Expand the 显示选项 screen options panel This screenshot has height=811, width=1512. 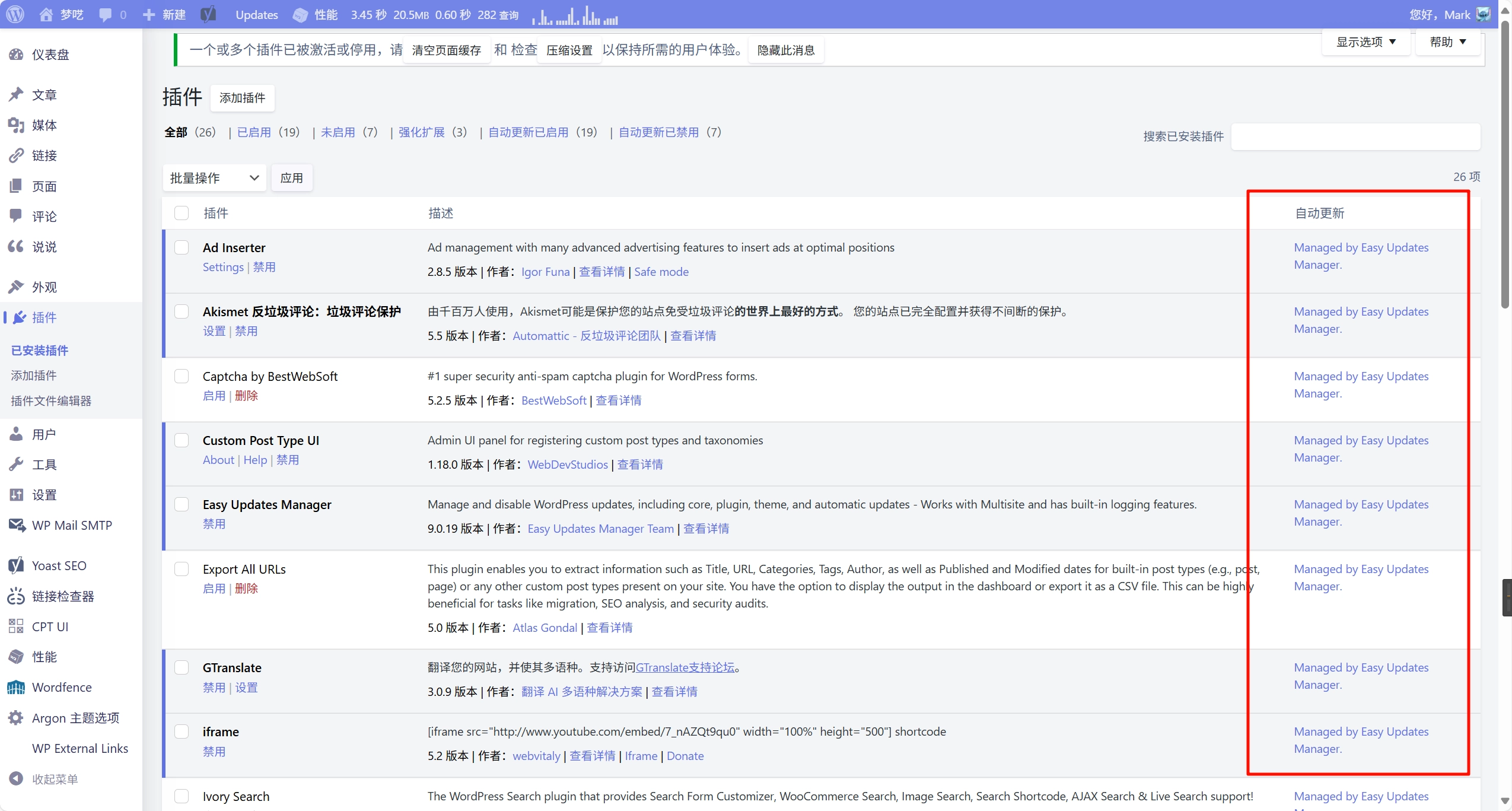(1365, 42)
